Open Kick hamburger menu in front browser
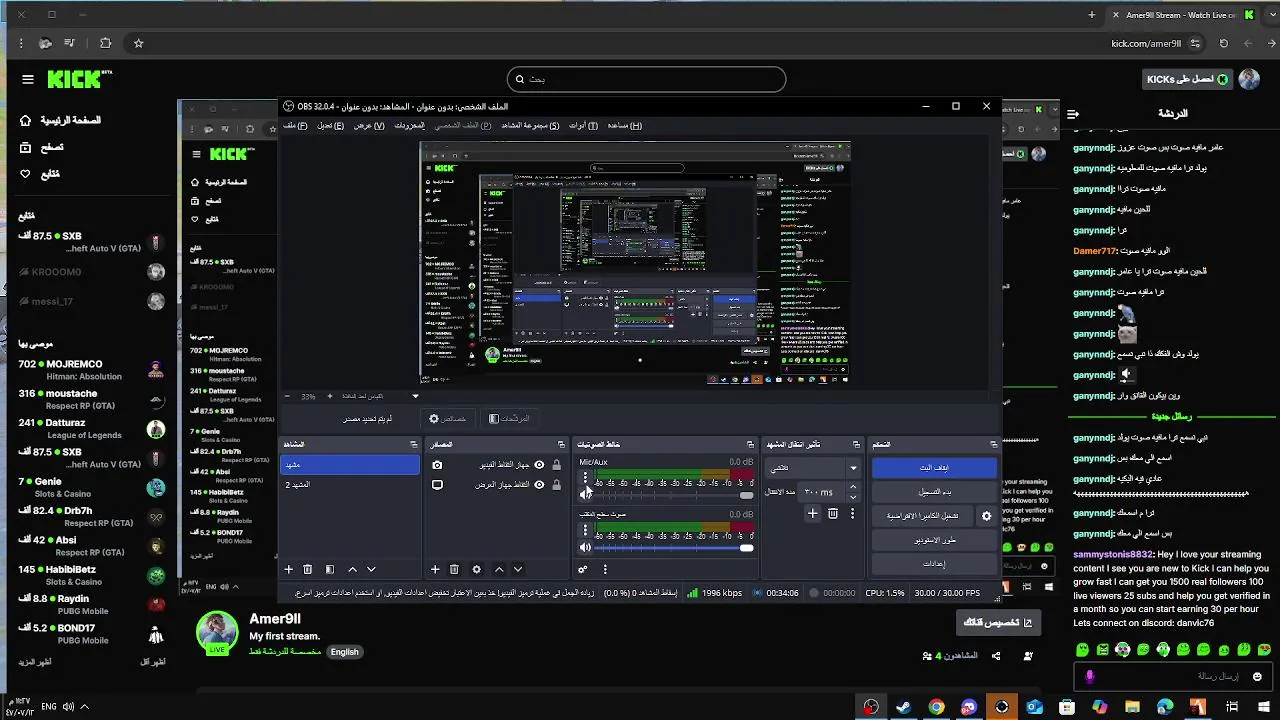This screenshot has height=720, width=1280. tap(28, 79)
